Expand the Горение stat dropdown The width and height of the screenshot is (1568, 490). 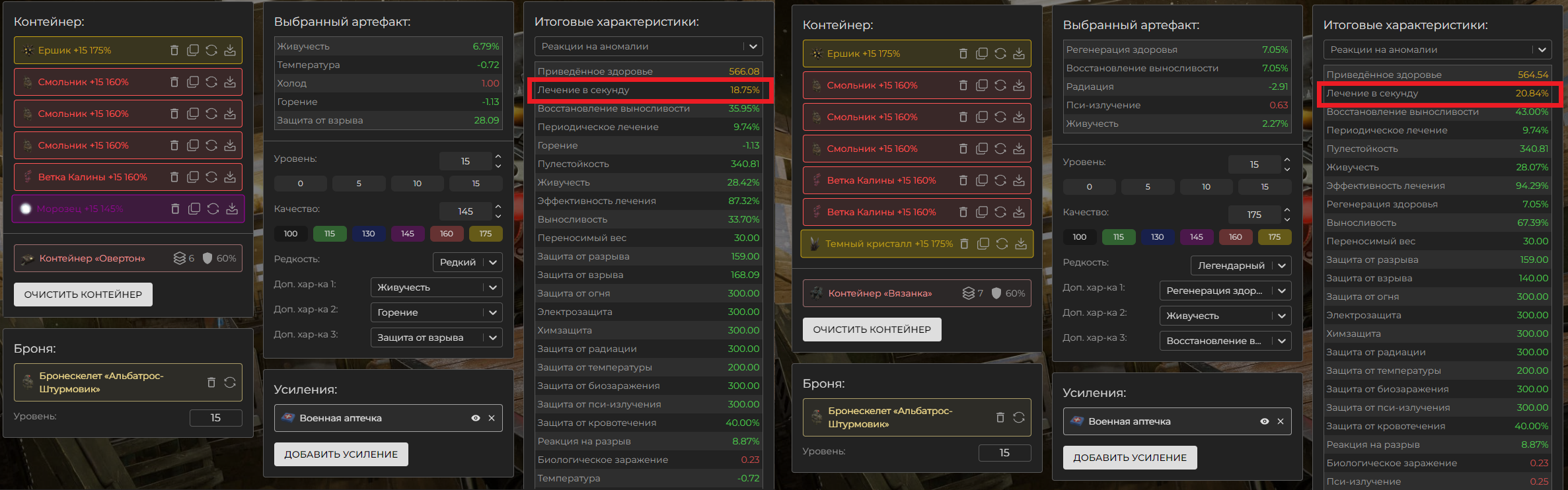436,312
